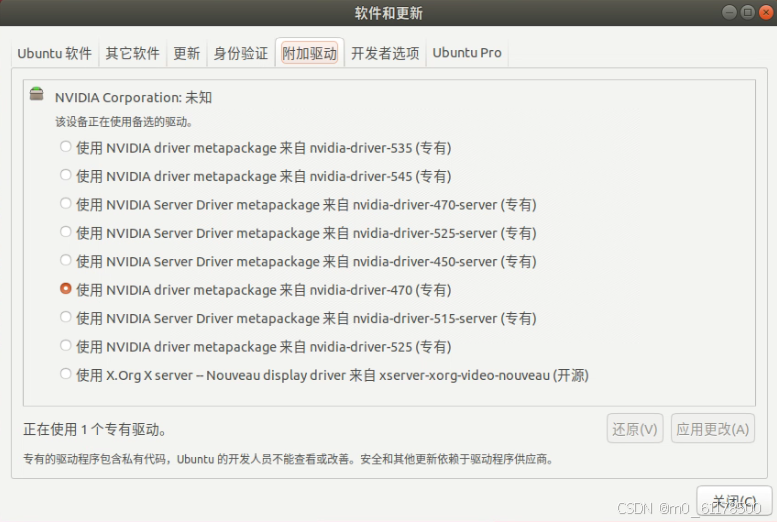Switch to the Ubuntu Pro tab
The image size is (777, 522).
coord(467,53)
